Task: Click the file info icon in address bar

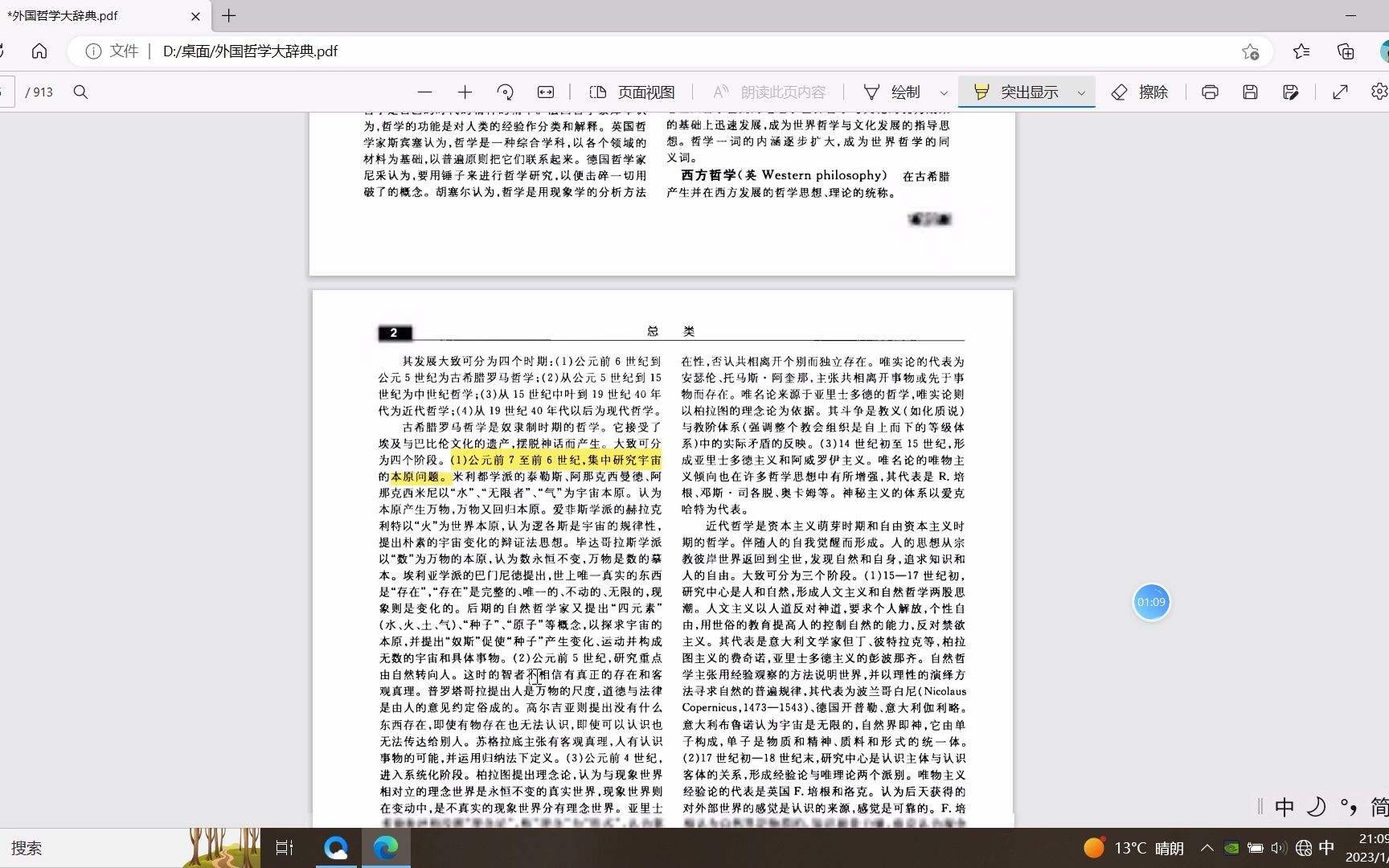Action: click(93, 51)
